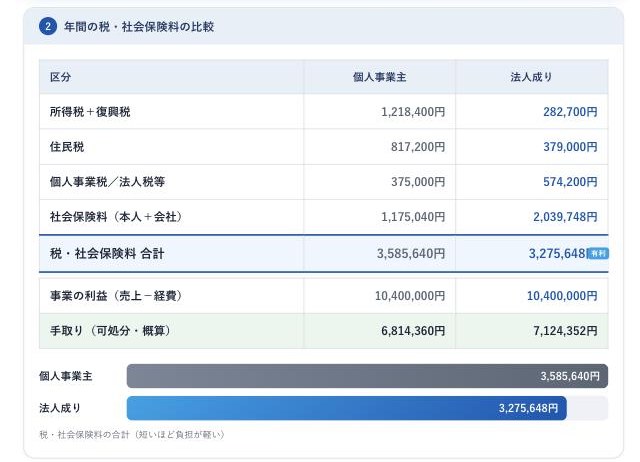The height and width of the screenshot is (462, 640).
Task: Click the gray 個人事業主 comparison bar
Action: tap(367, 376)
